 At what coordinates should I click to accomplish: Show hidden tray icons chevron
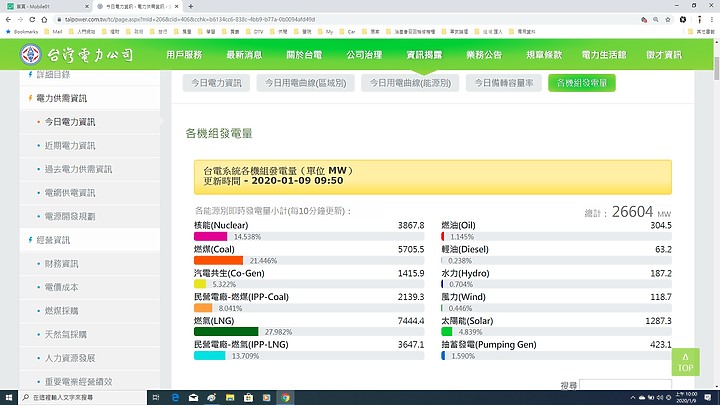point(633,397)
